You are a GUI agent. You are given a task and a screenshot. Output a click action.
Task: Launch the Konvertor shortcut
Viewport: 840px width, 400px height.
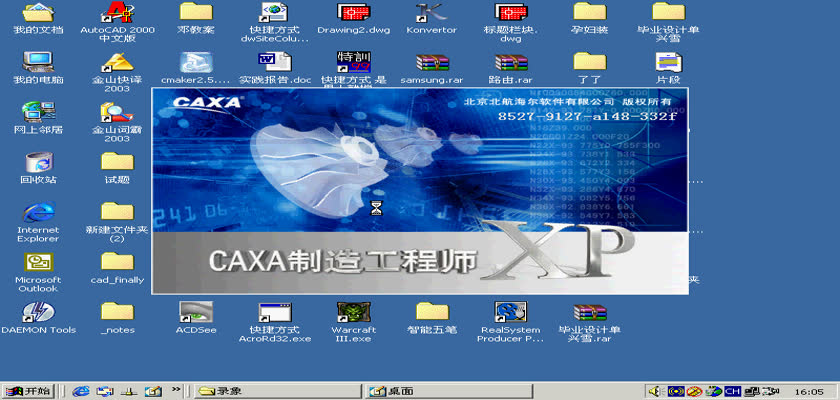(432, 18)
